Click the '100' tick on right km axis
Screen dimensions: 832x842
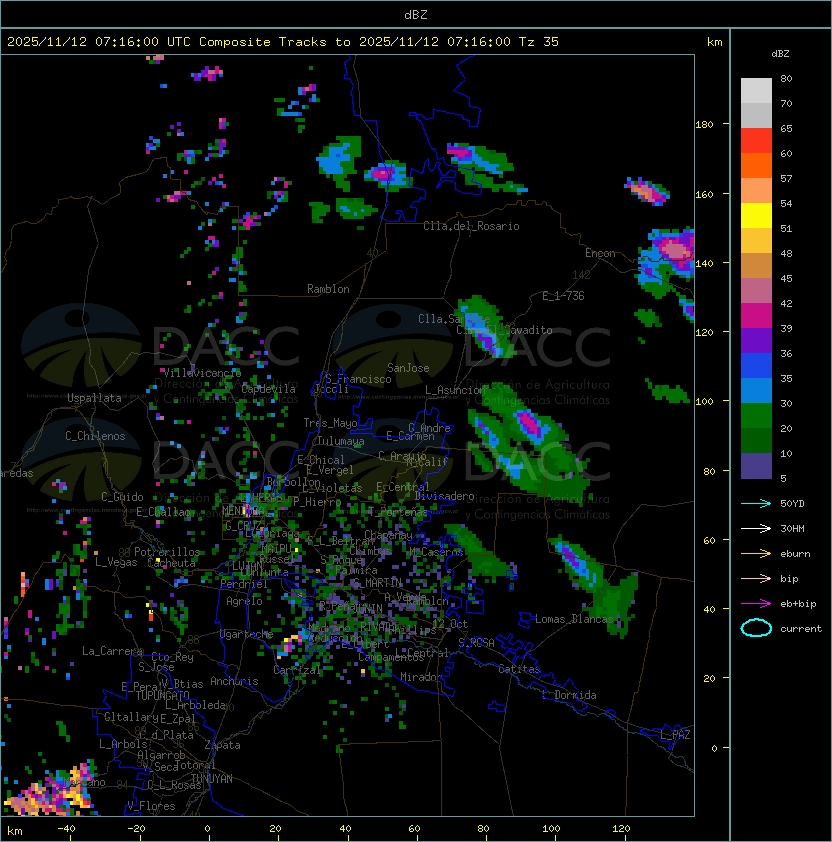[x=704, y=402]
